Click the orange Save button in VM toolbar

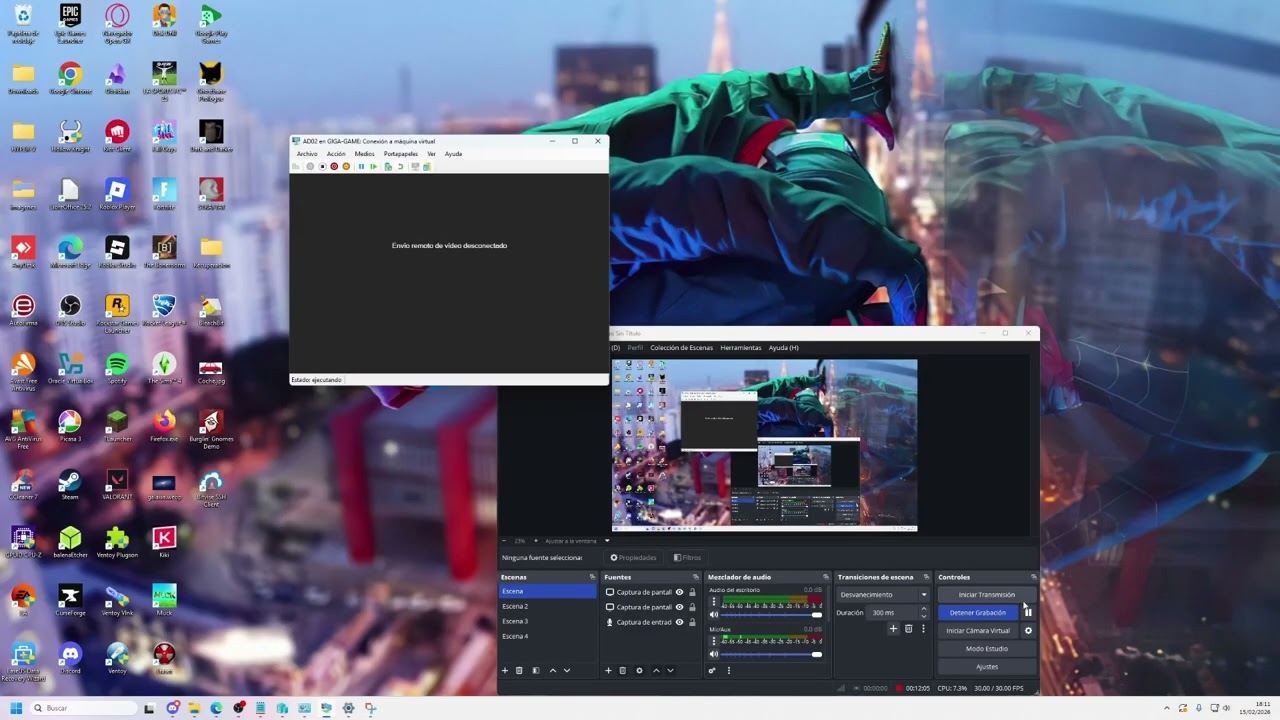[346, 166]
